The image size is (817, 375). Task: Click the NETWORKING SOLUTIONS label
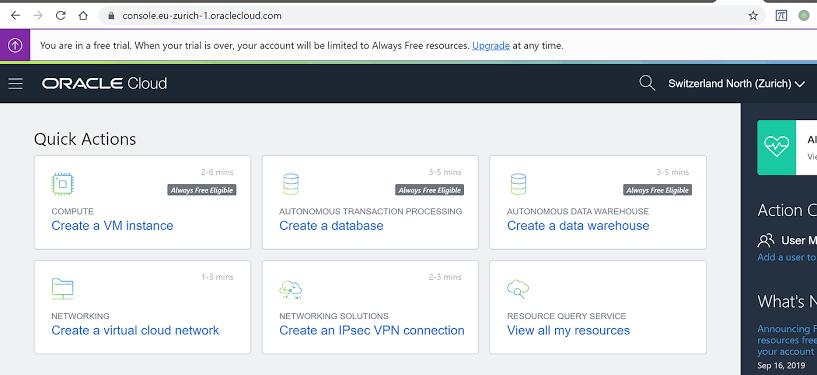point(333,316)
